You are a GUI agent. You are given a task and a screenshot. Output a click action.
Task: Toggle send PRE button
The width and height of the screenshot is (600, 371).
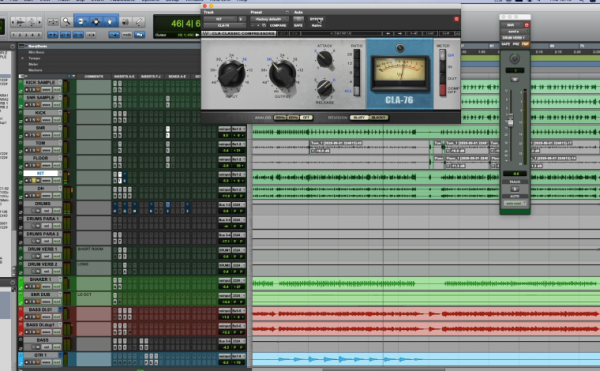515,44
